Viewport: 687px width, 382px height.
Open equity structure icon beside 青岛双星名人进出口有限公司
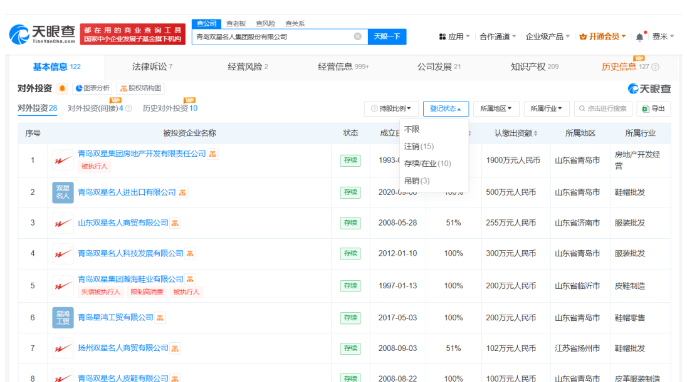point(183,192)
